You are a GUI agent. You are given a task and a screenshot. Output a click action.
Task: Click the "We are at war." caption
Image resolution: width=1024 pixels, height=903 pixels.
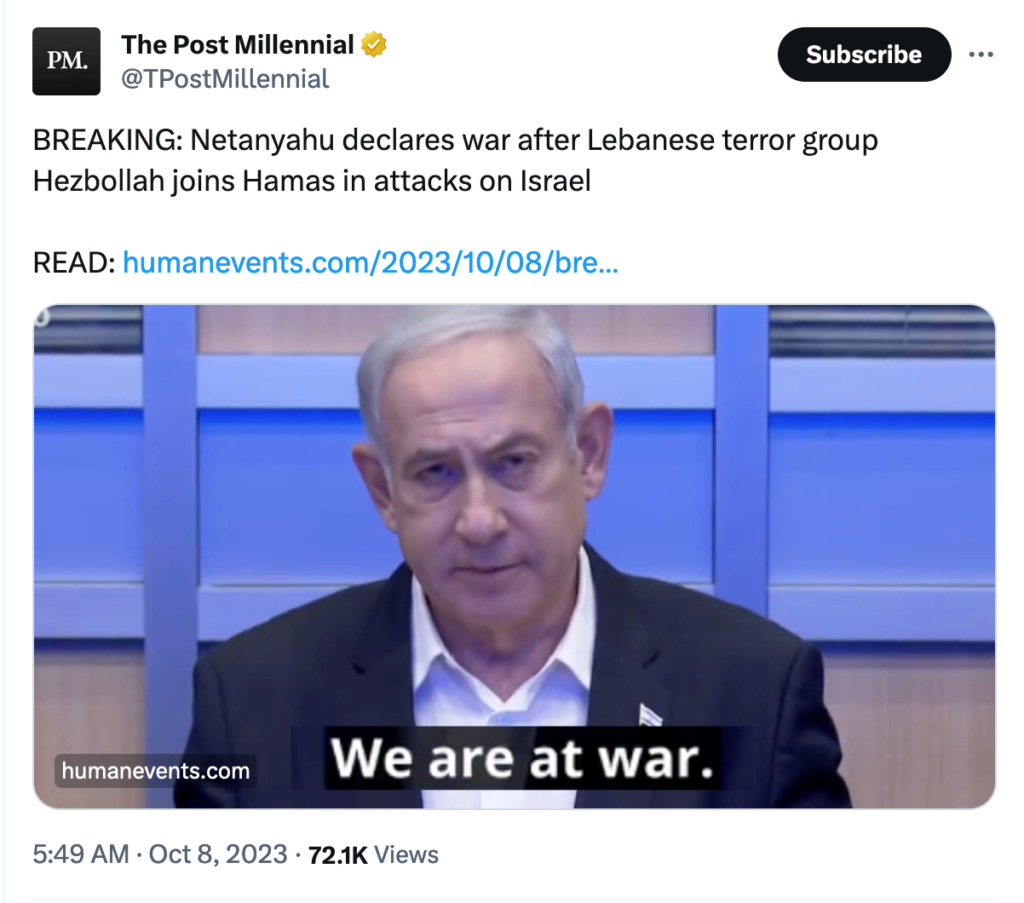pos(522,758)
